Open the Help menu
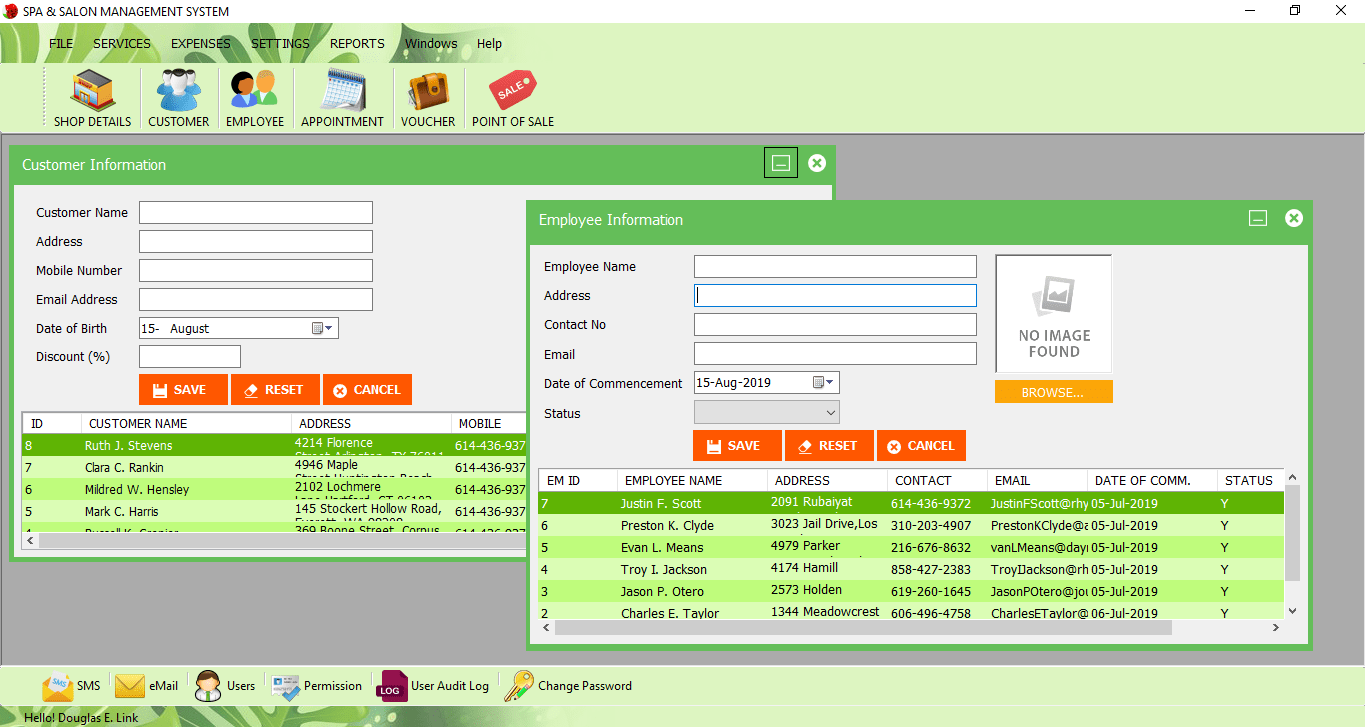Viewport: 1365px width, 727px height. click(489, 44)
